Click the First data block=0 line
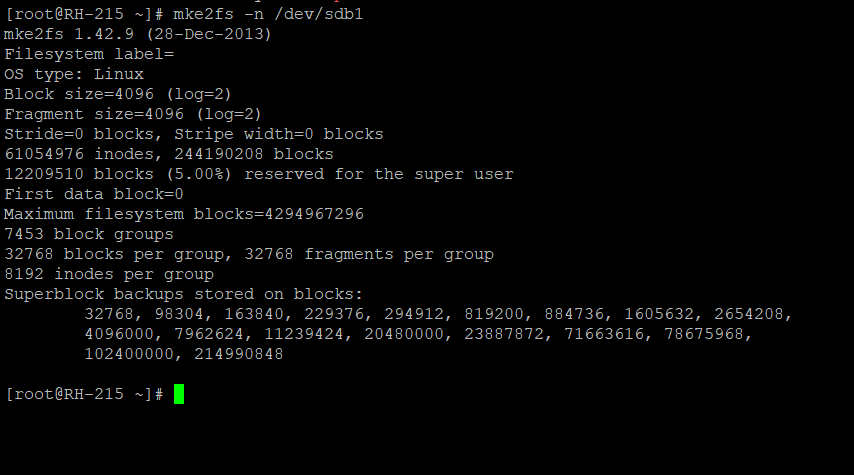Screen dimensions: 854x475 (94, 194)
